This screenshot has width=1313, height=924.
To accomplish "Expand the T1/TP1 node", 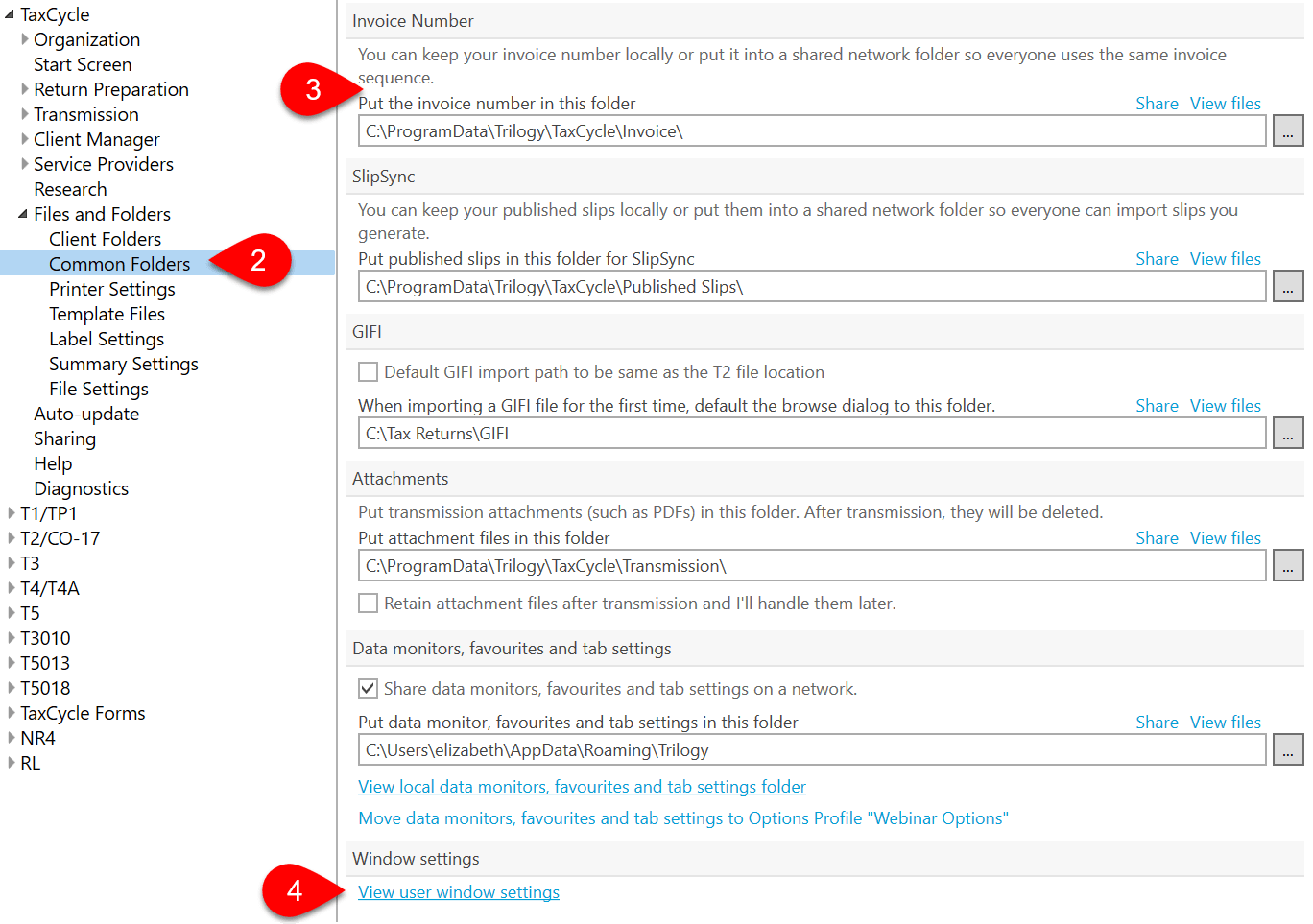I will coord(11,513).
